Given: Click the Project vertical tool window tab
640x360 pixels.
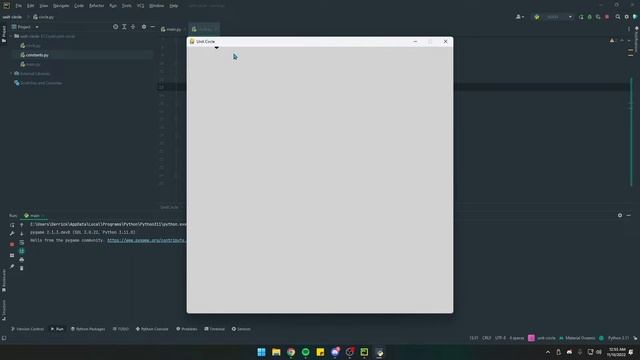Looking at the screenshot, I should (4, 34).
